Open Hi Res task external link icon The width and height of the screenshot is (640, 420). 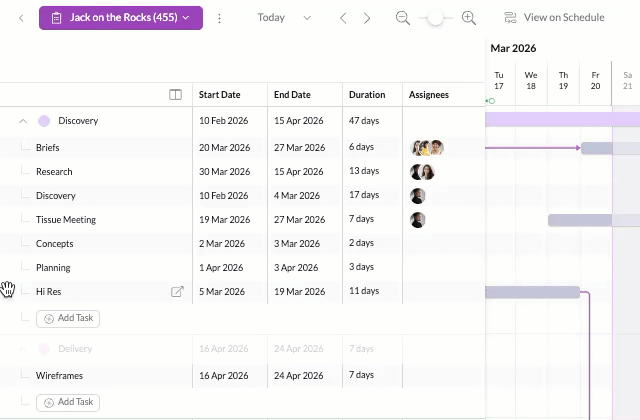177,292
